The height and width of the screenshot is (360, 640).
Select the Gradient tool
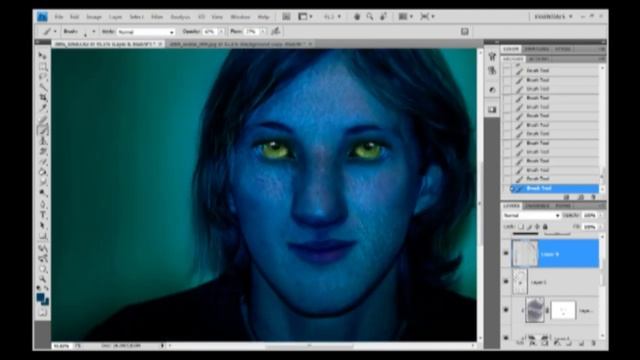42,173
